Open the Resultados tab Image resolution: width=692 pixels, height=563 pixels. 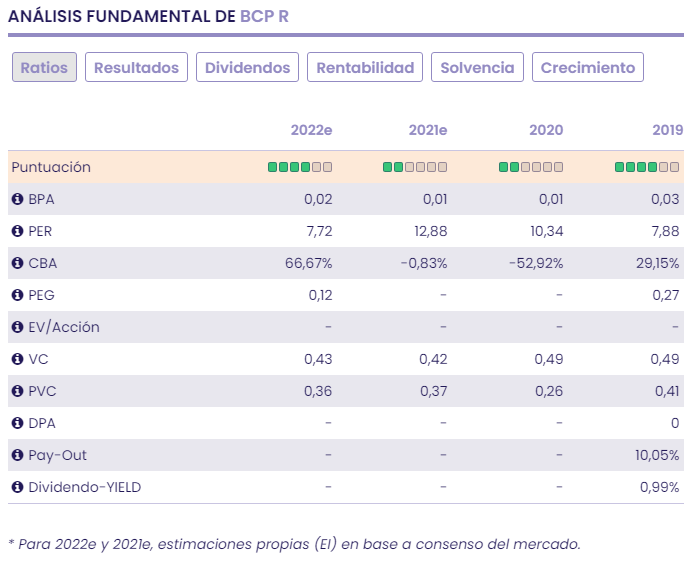pyautogui.click(x=136, y=68)
